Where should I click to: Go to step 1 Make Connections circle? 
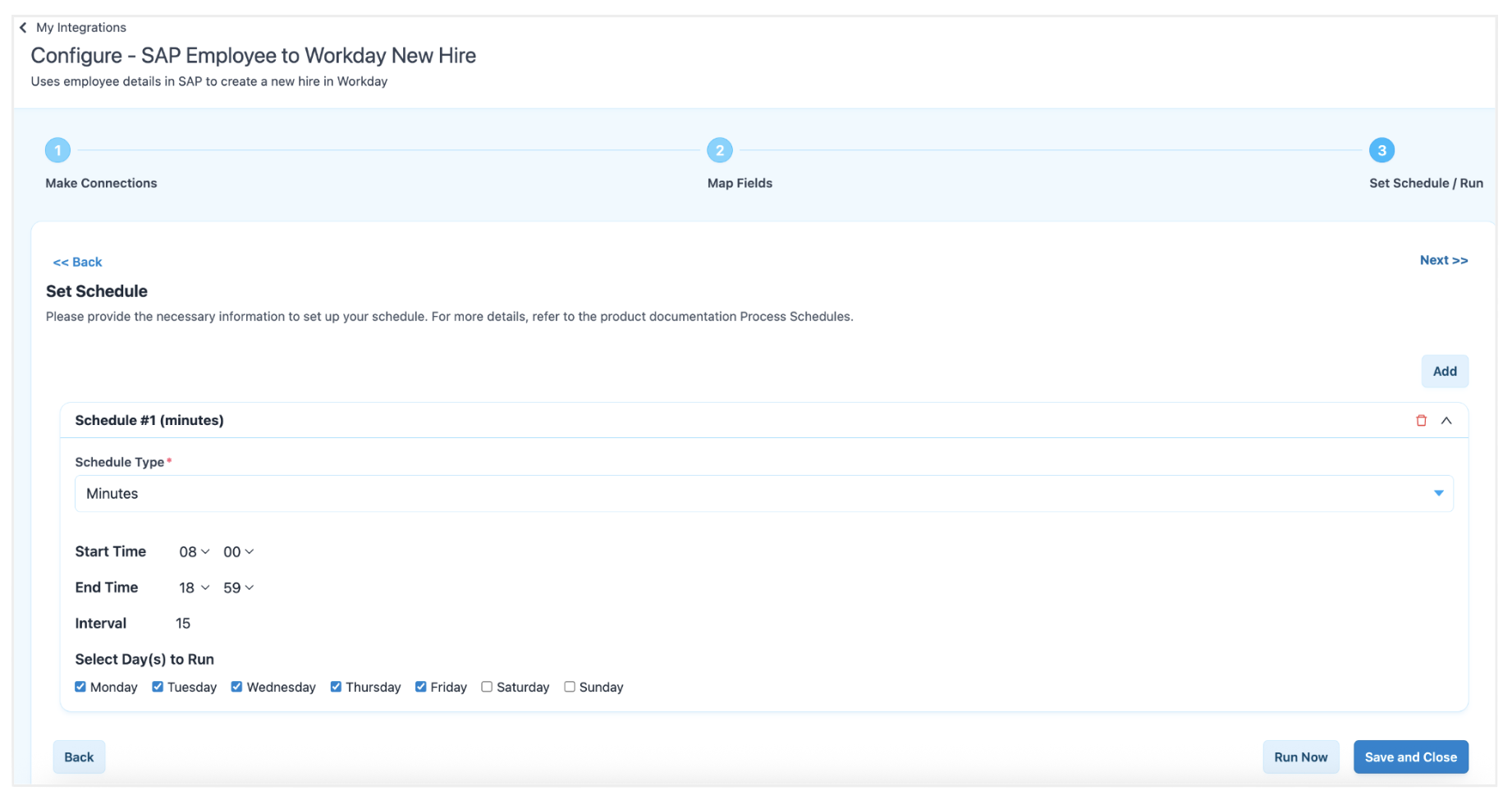57,150
